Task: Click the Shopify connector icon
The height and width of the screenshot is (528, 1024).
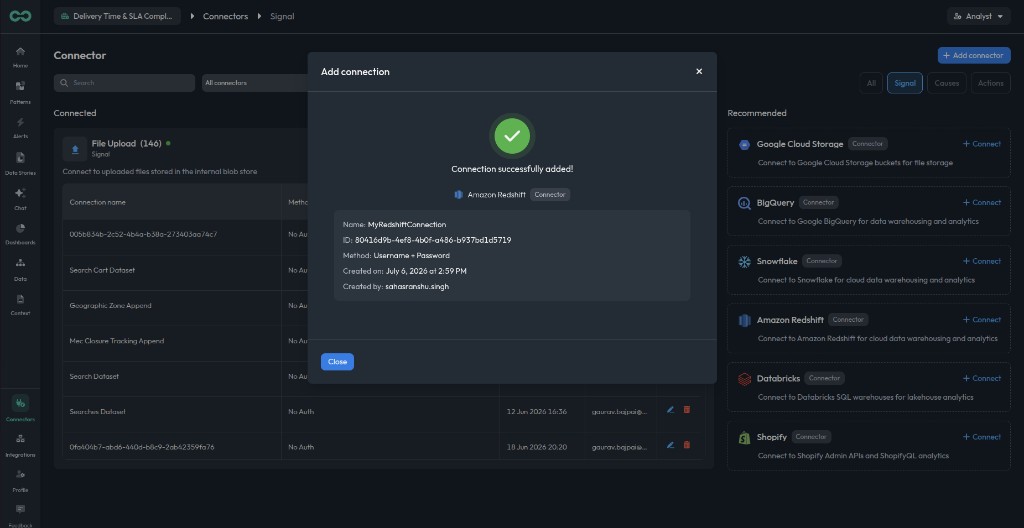Action: pyautogui.click(x=744, y=437)
